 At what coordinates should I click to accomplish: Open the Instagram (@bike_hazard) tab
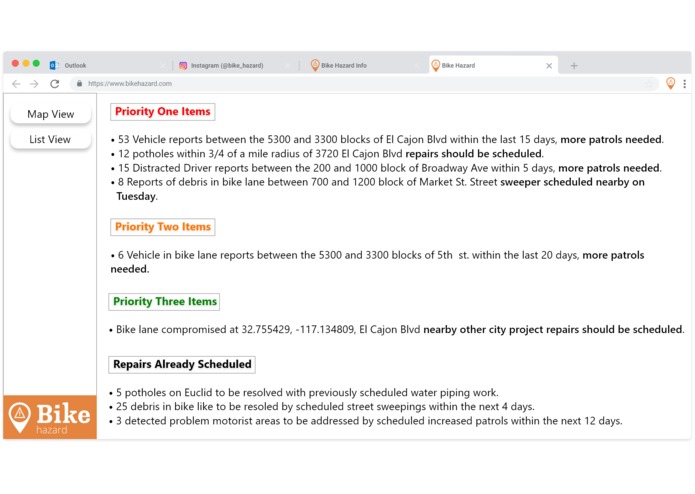[x=235, y=66]
